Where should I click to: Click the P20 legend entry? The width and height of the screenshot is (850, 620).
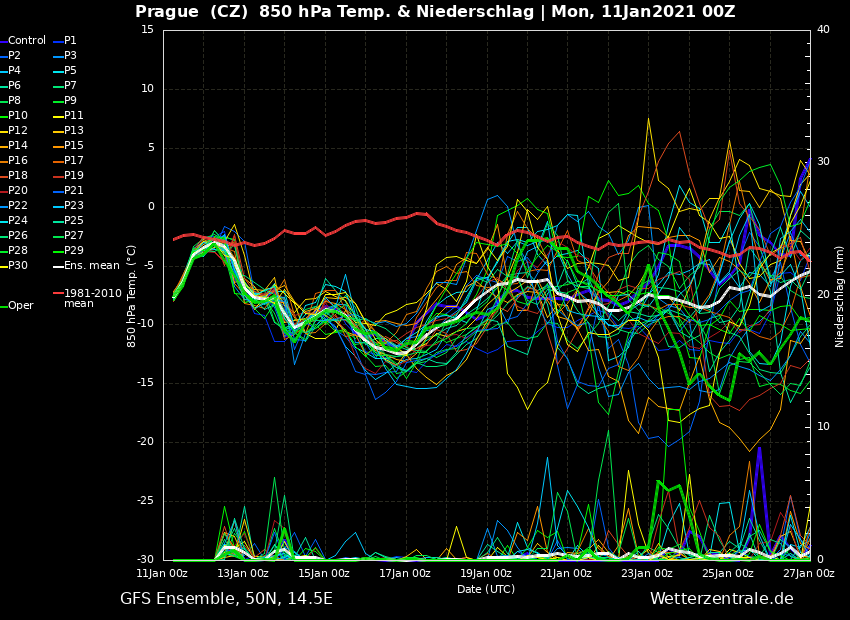pos(18,191)
